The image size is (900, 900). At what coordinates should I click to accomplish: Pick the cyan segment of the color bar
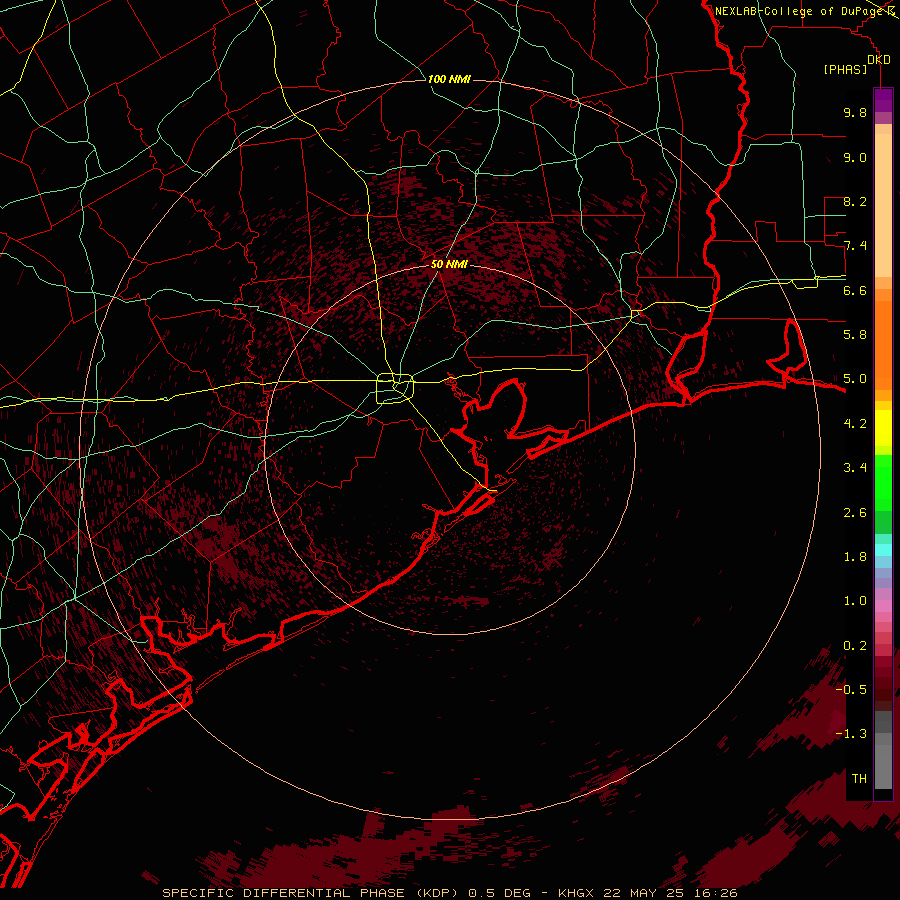pos(883,550)
